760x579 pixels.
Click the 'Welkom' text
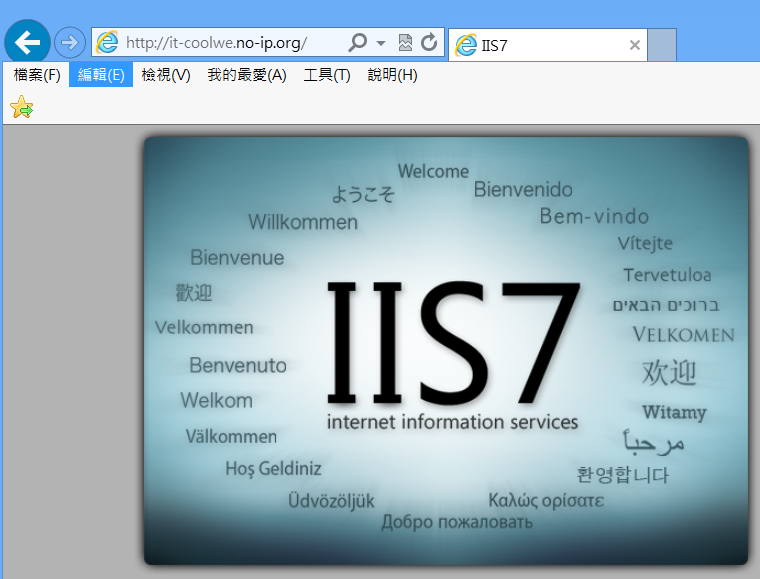coord(216,401)
